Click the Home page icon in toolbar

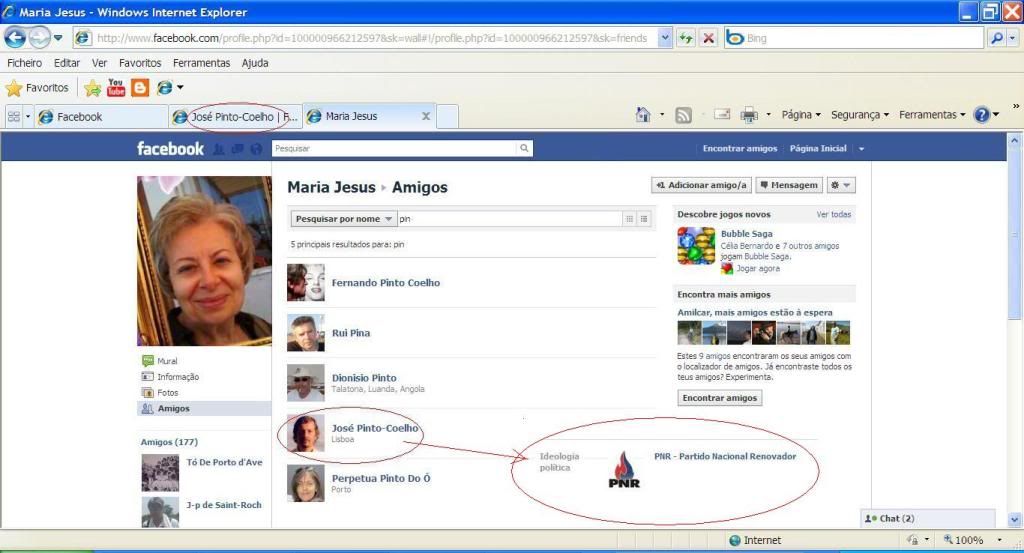click(x=644, y=115)
